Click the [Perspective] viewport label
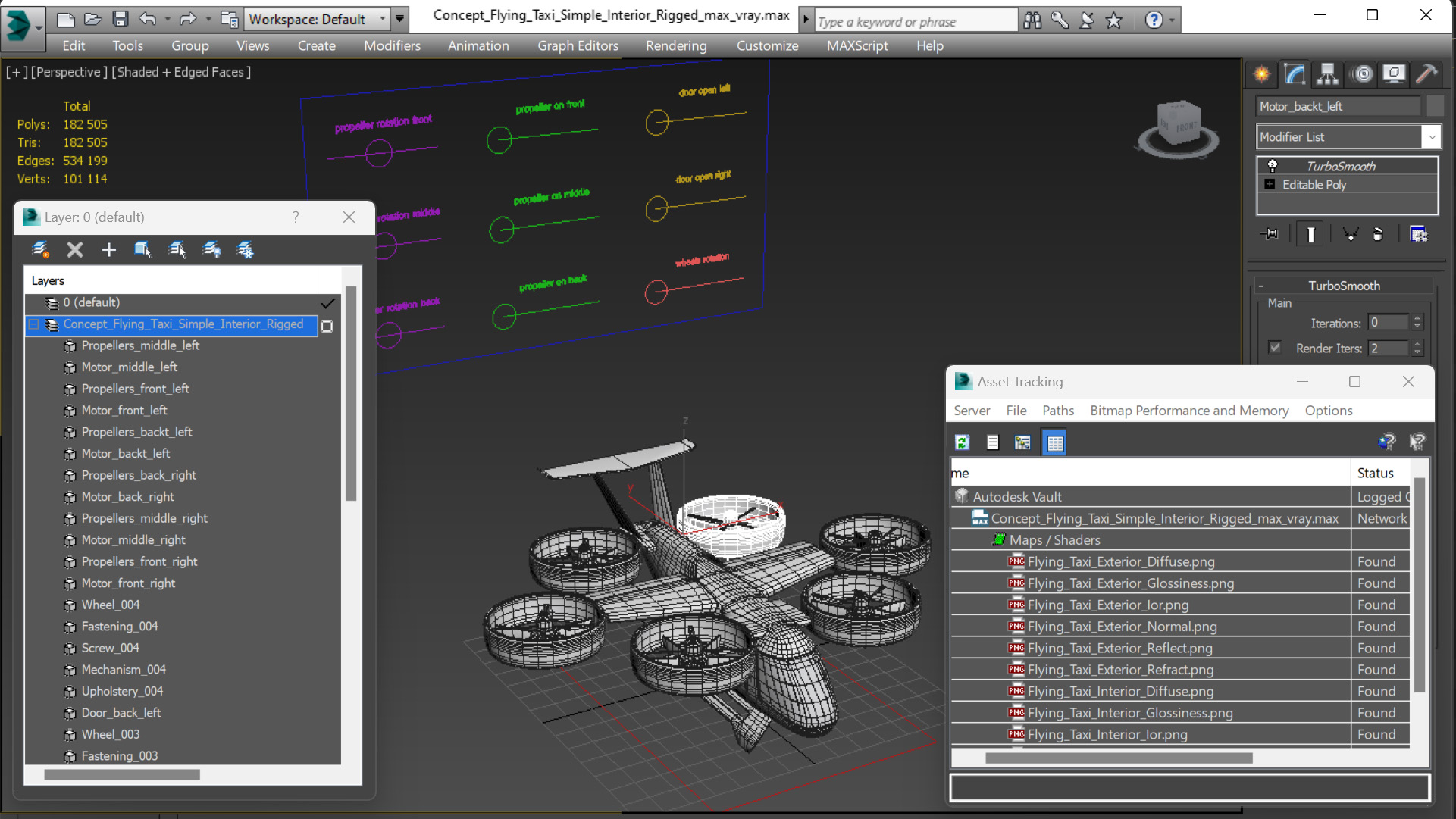This screenshot has height=819, width=1456. 67,72
